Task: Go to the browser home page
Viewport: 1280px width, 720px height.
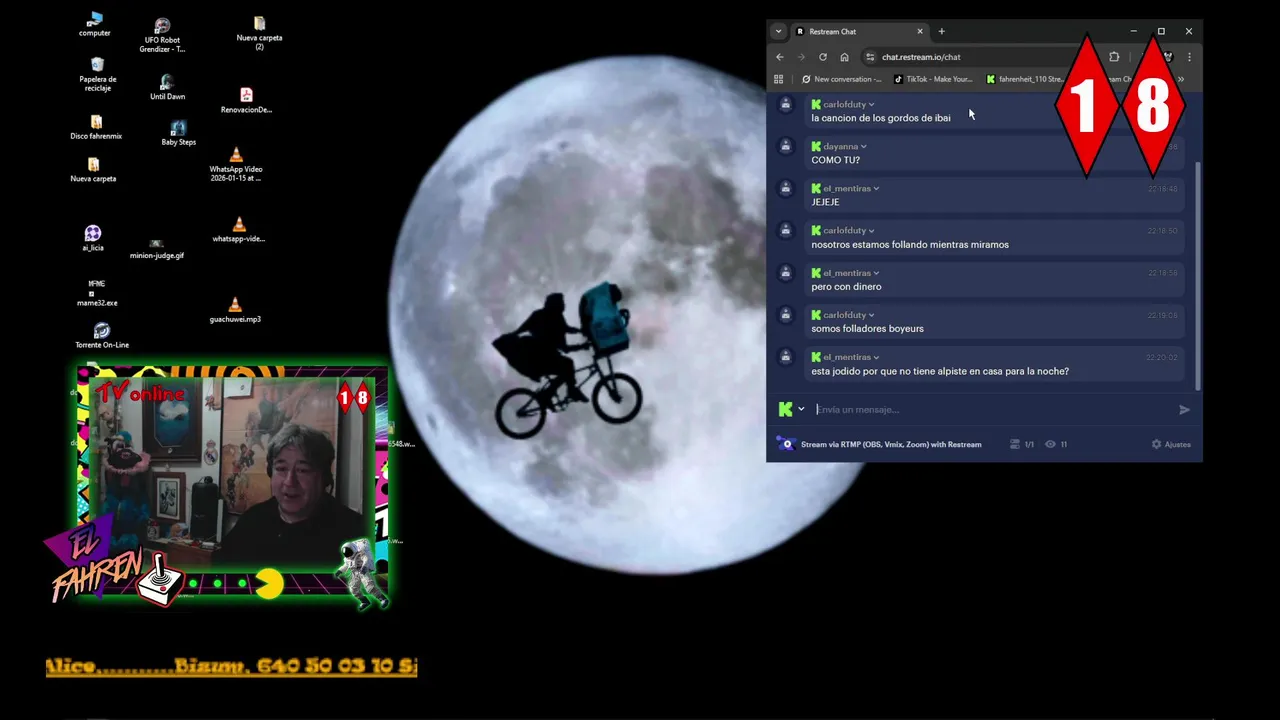Action: click(x=844, y=57)
